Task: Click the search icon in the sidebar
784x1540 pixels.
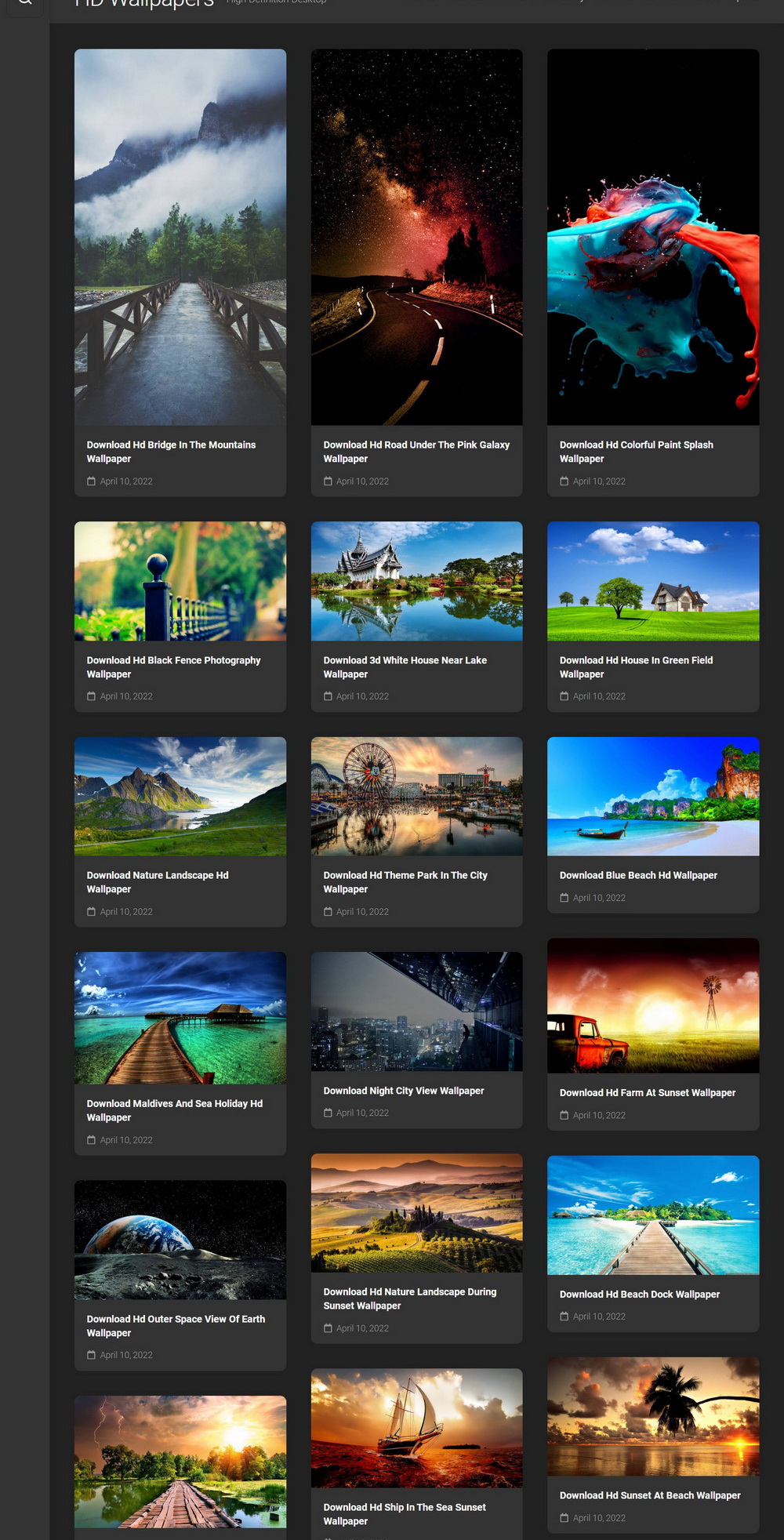Action: 25,2
